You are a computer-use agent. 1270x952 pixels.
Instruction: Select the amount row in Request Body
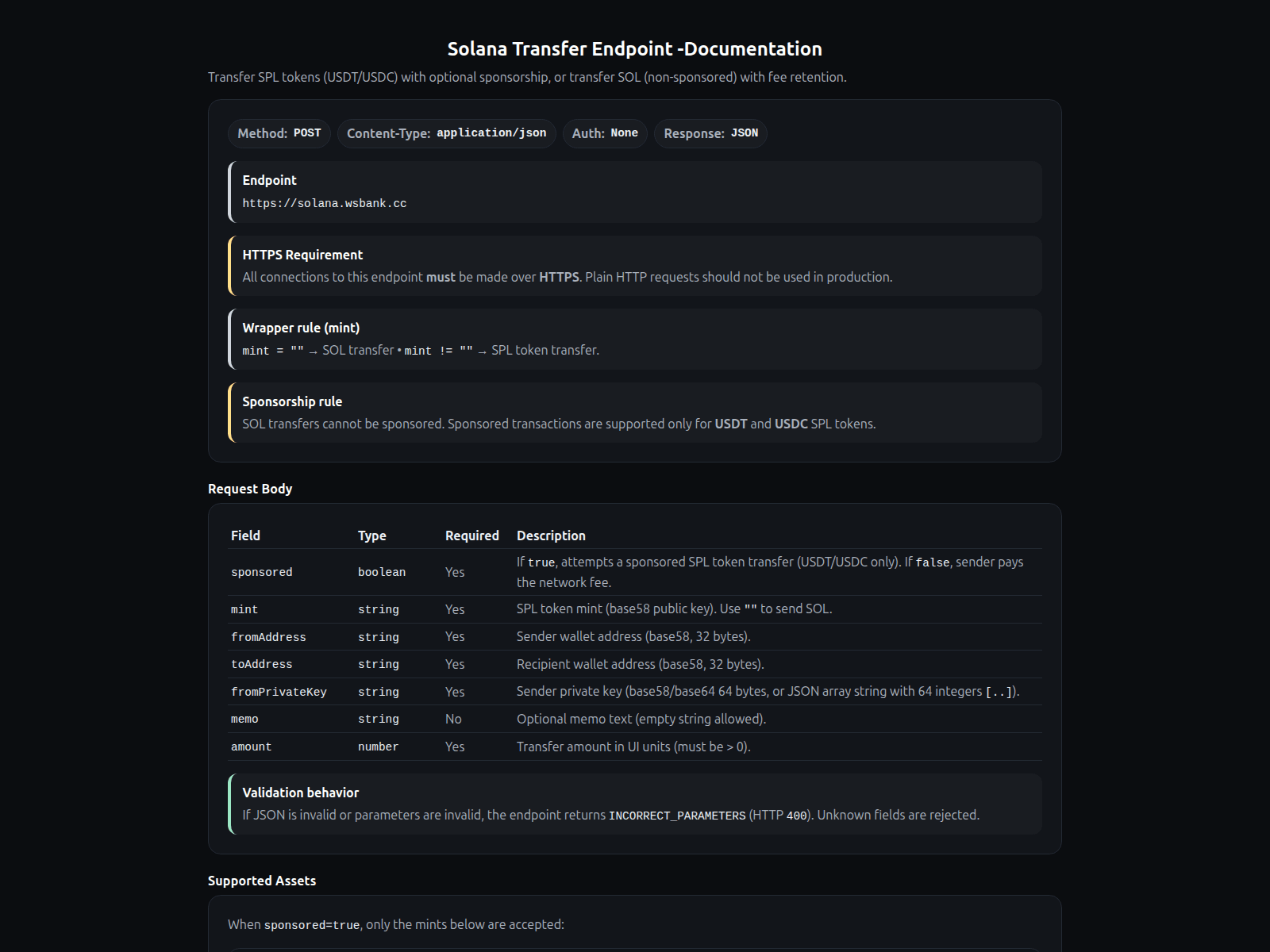251,746
